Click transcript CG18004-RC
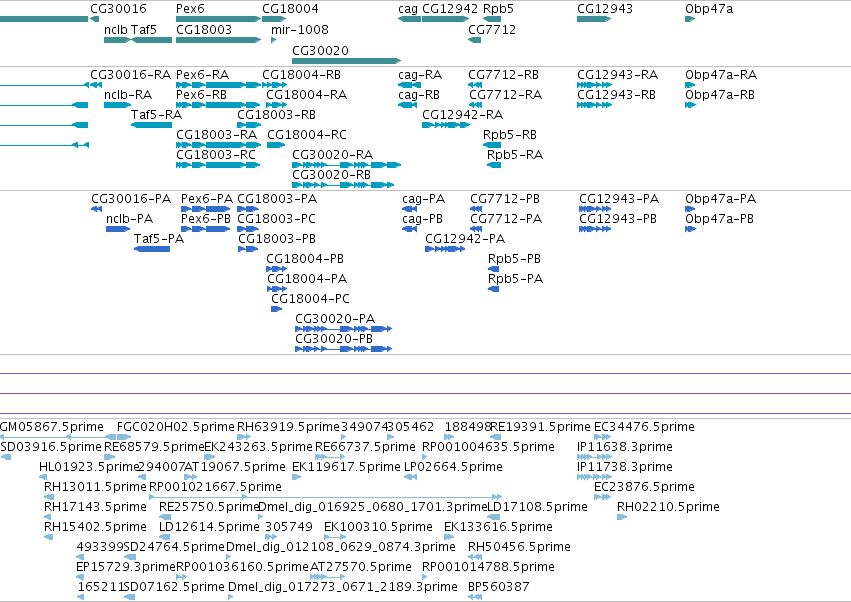The width and height of the screenshot is (851, 602). click(307, 134)
